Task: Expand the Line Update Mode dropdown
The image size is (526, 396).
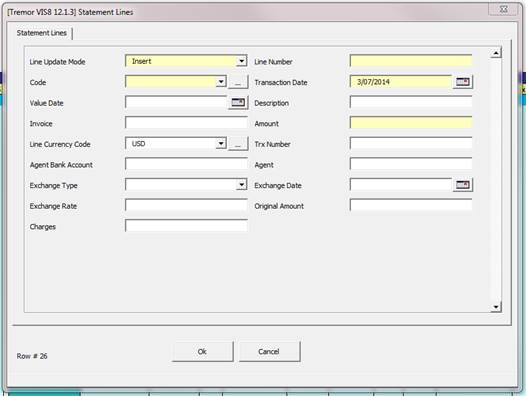Action: [x=242, y=61]
